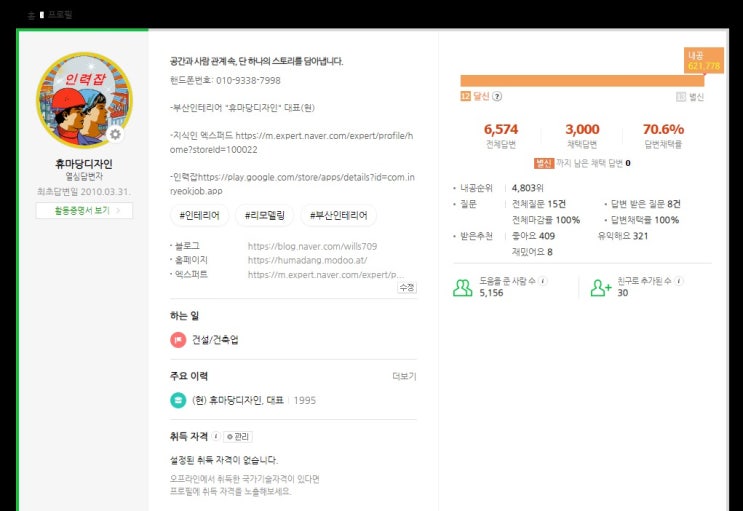Click the red flag 건설/건축업 icon
The height and width of the screenshot is (511, 743).
(178, 340)
